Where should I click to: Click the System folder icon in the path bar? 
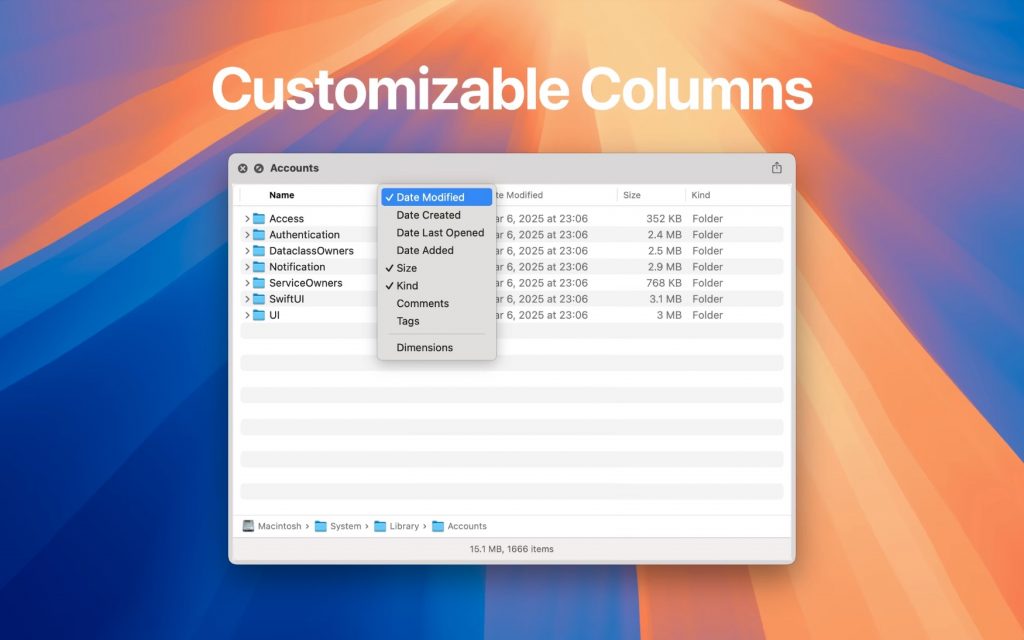(322, 526)
